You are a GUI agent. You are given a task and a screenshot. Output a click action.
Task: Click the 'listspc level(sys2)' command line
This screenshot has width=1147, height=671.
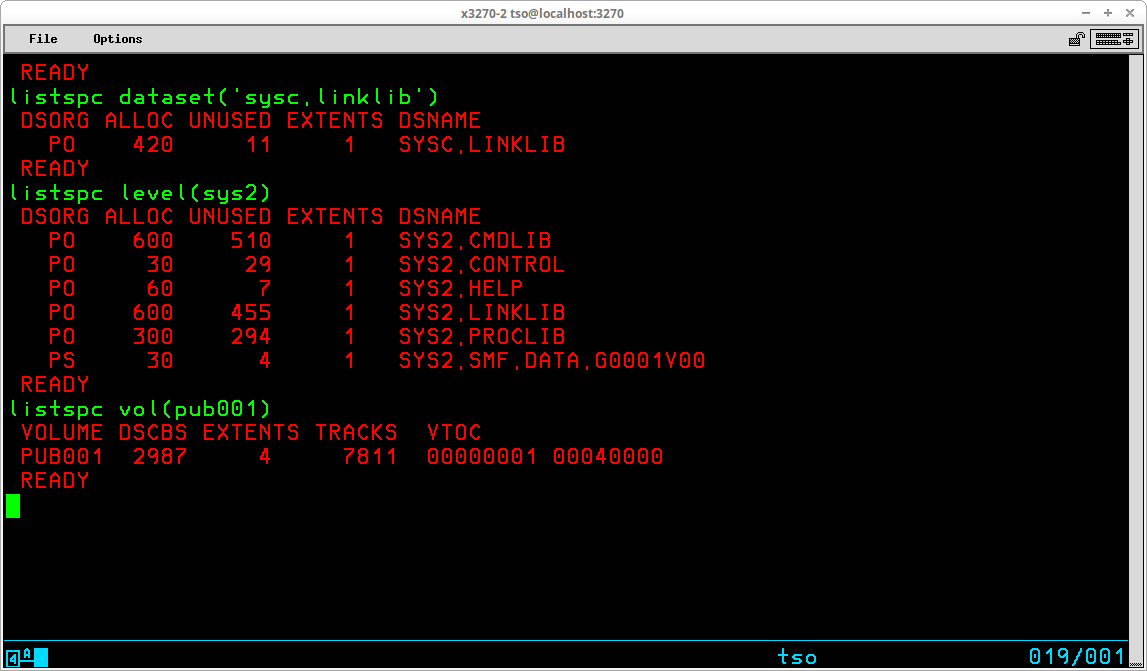point(140,193)
